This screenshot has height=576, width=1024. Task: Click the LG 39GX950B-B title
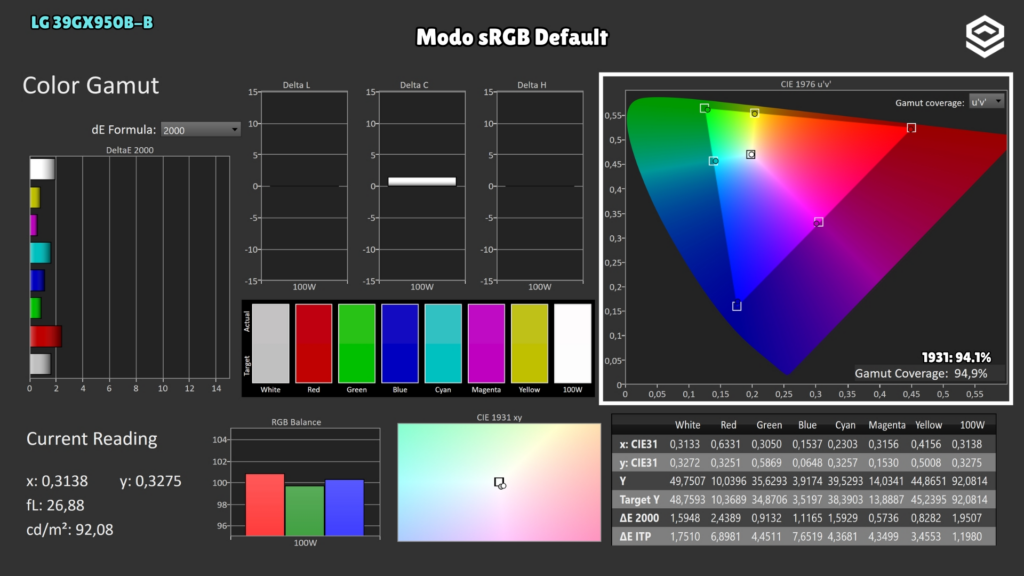[x=92, y=23]
